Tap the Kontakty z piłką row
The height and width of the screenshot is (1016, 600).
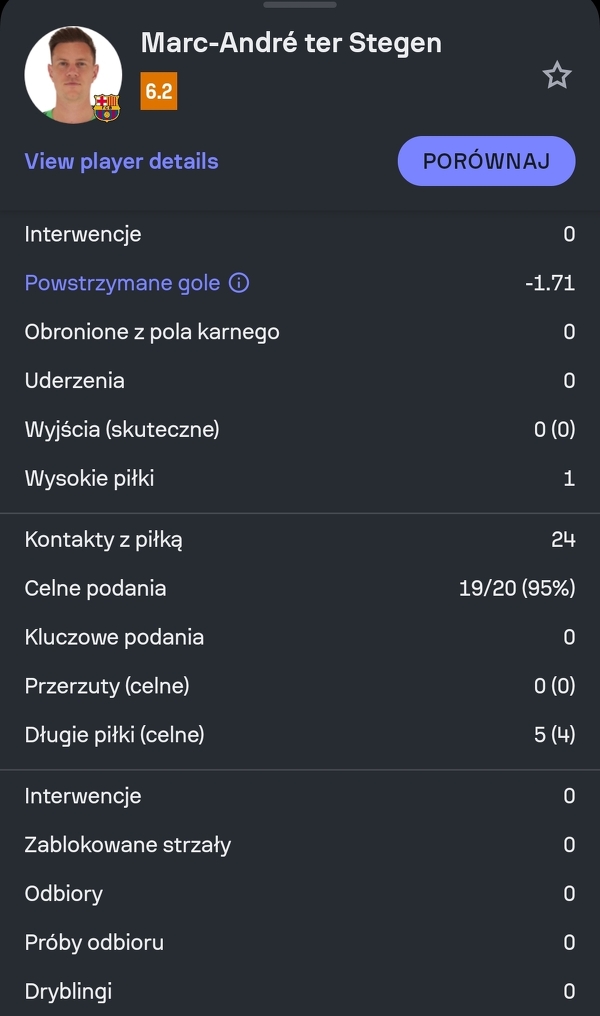click(300, 539)
